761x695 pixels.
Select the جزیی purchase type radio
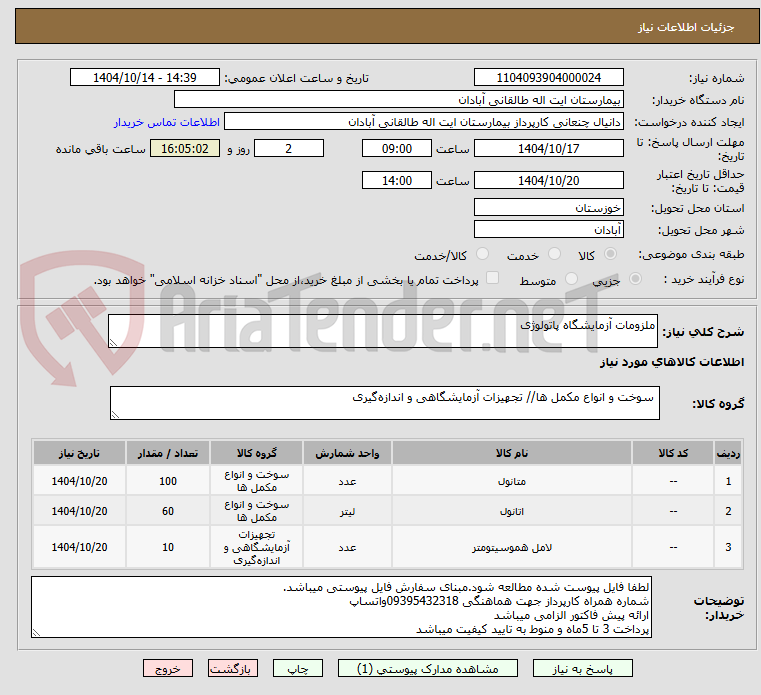[x=635, y=279]
